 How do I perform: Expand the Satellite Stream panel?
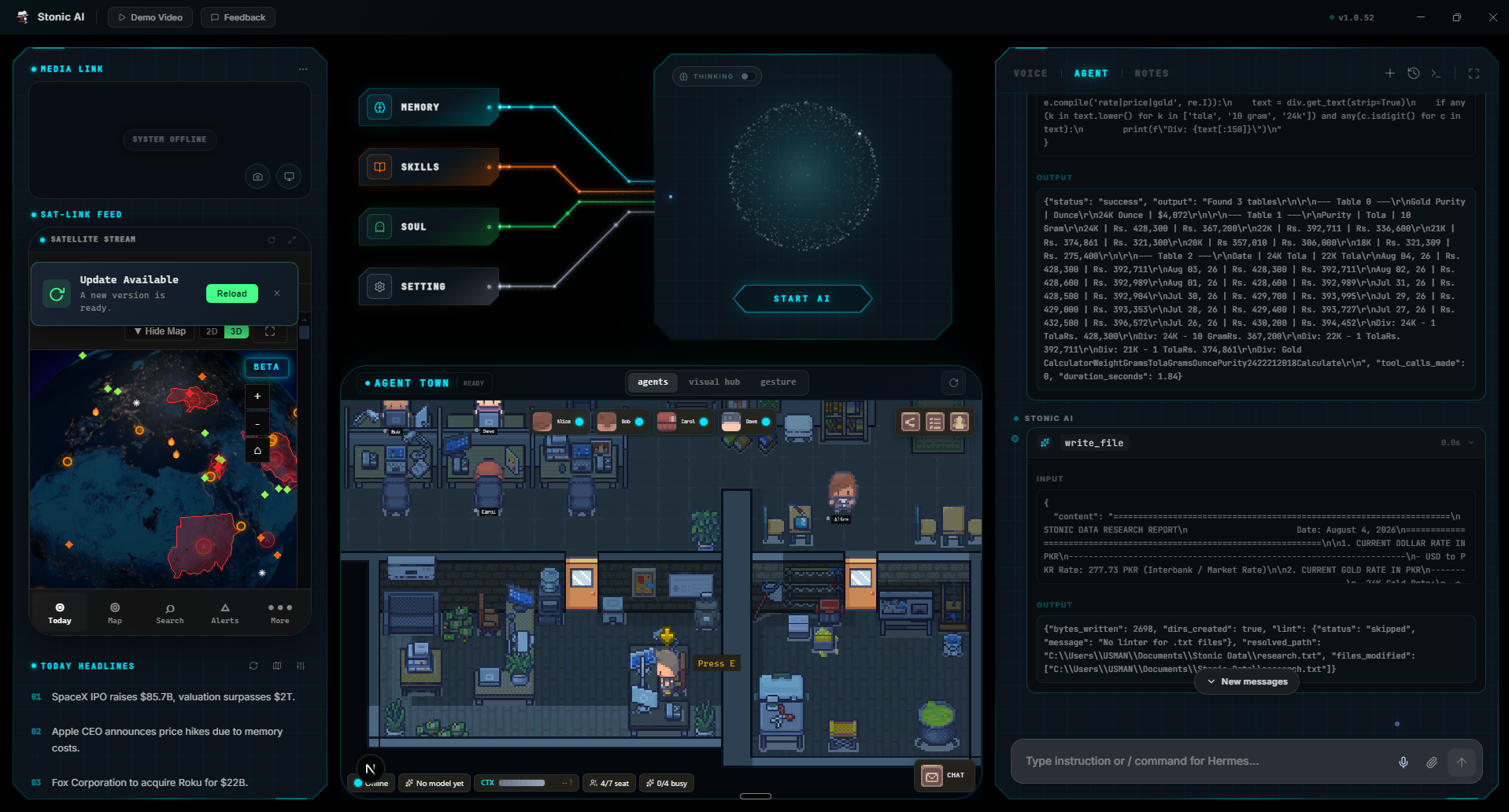[292, 240]
